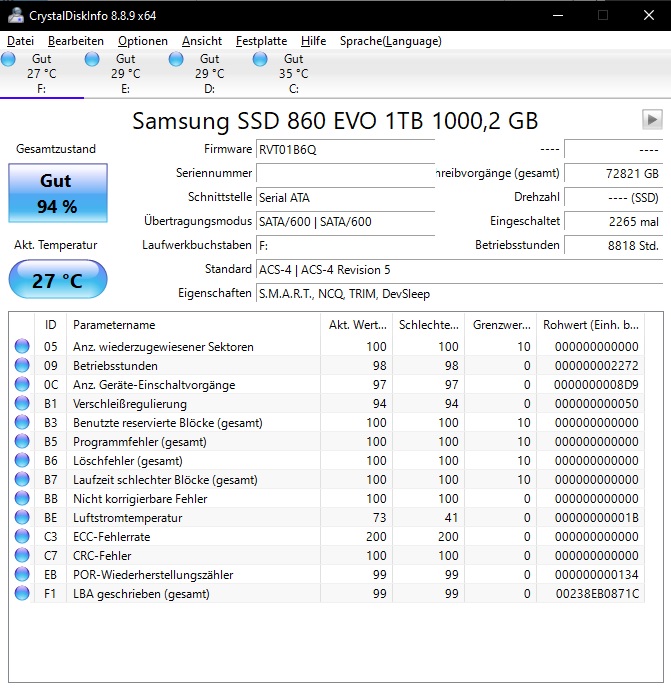The height and width of the screenshot is (688, 671).
Task: Click status orb for B1 Verschleißregulierung
Action: [x=22, y=403]
